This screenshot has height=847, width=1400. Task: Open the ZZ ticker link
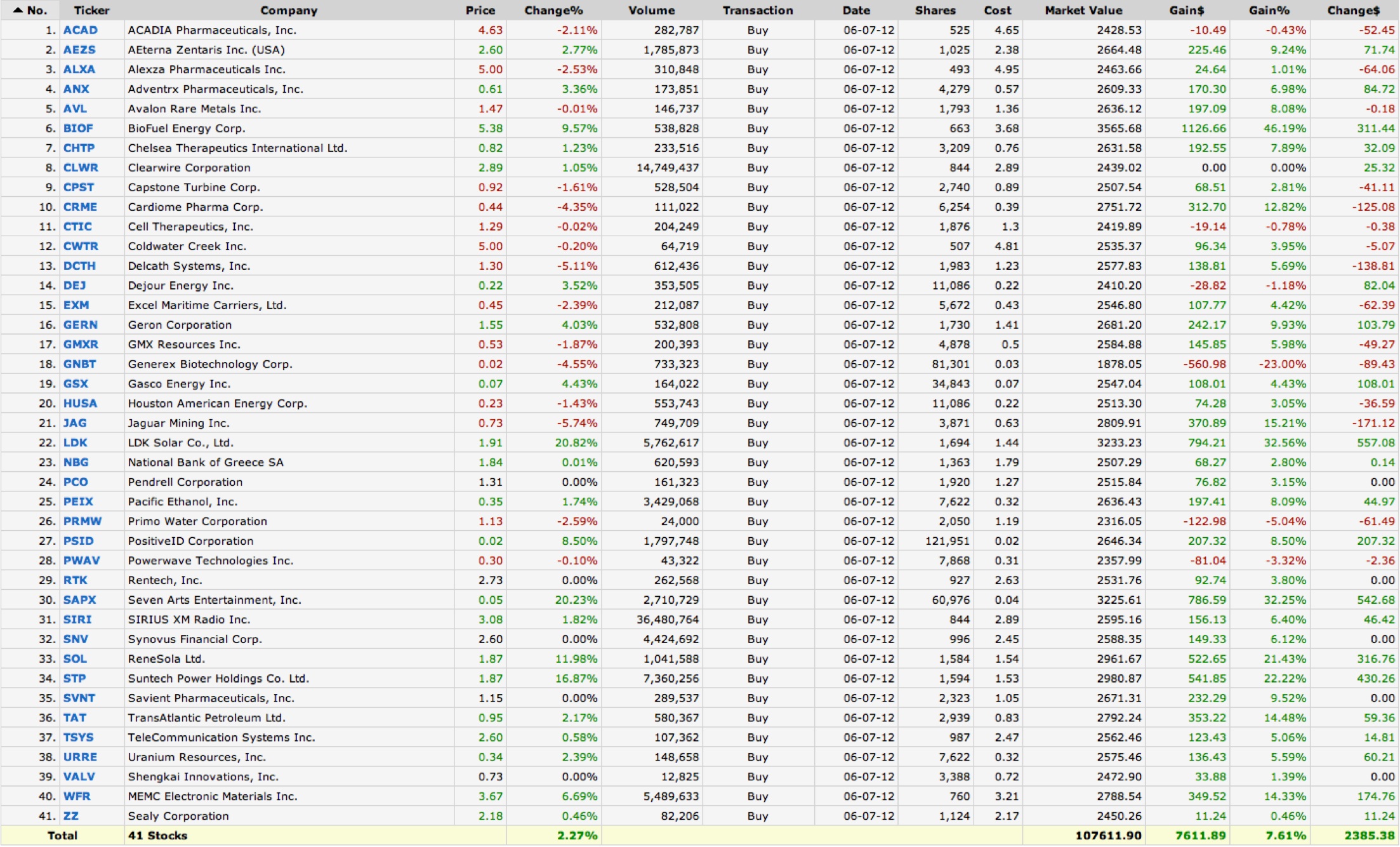[x=70, y=816]
